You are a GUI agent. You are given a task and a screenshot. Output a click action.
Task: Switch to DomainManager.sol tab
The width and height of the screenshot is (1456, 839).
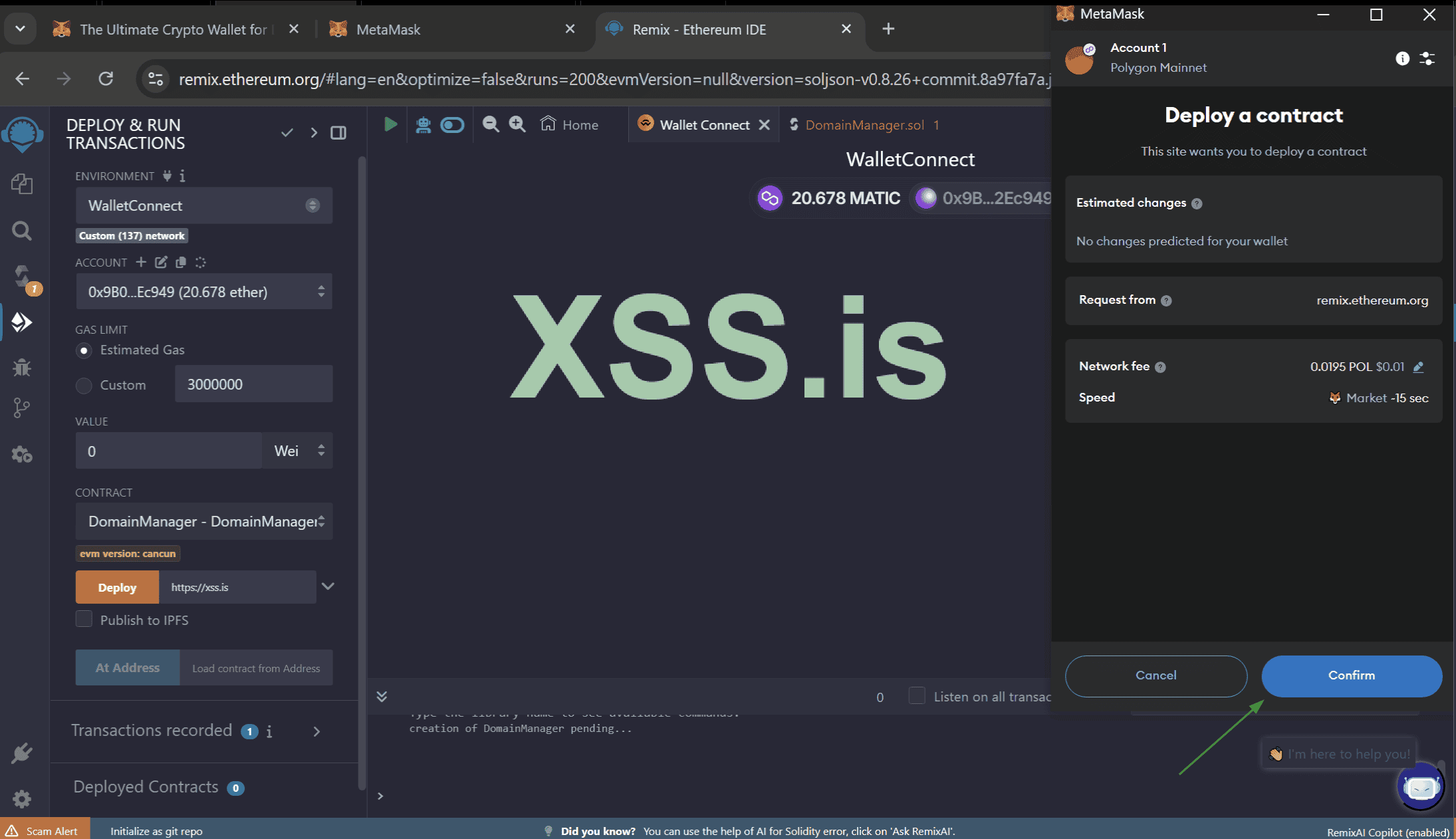[864, 125]
